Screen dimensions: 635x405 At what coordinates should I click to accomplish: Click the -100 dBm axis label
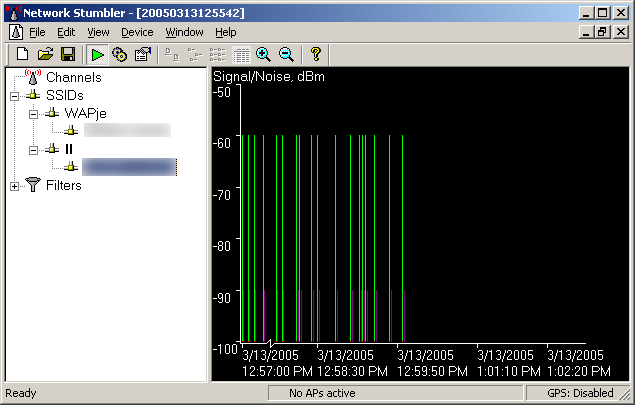(x=225, y=349)
